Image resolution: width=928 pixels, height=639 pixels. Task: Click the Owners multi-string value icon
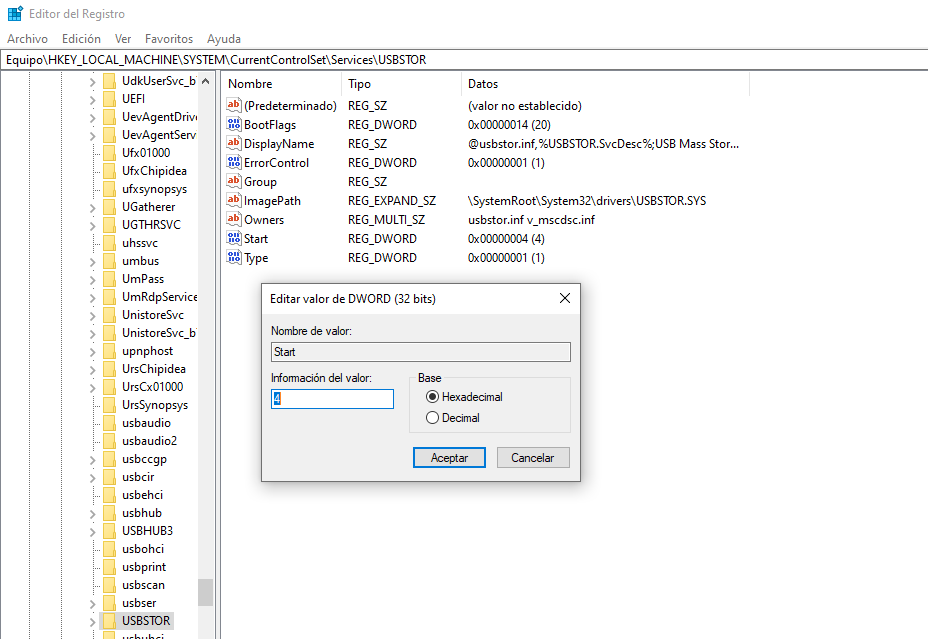(x=235, y=220)
